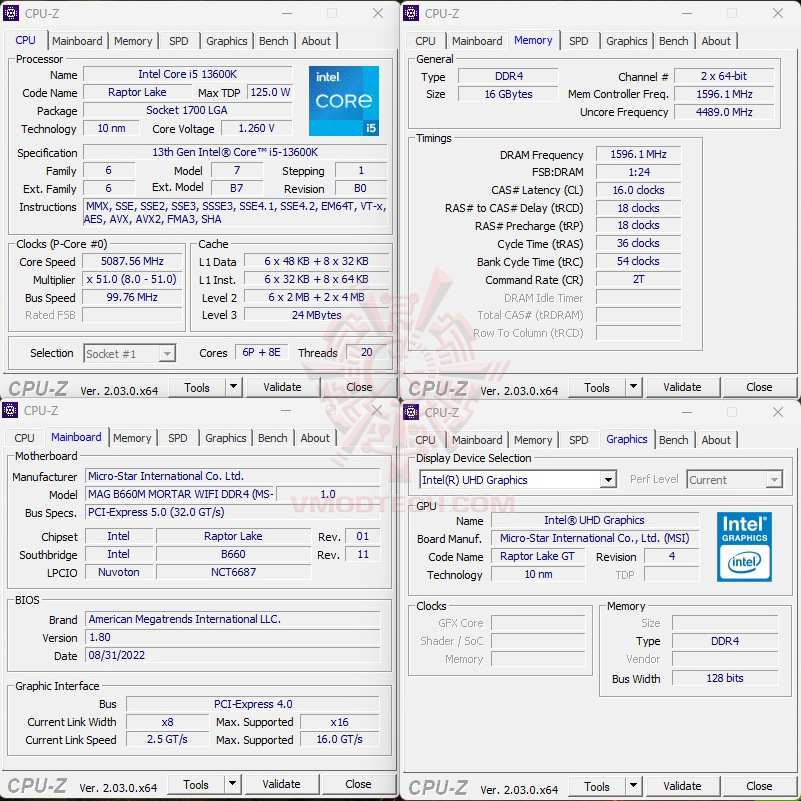
Task: Click Tools button in the Mainboard window
Action: (196, 784)
